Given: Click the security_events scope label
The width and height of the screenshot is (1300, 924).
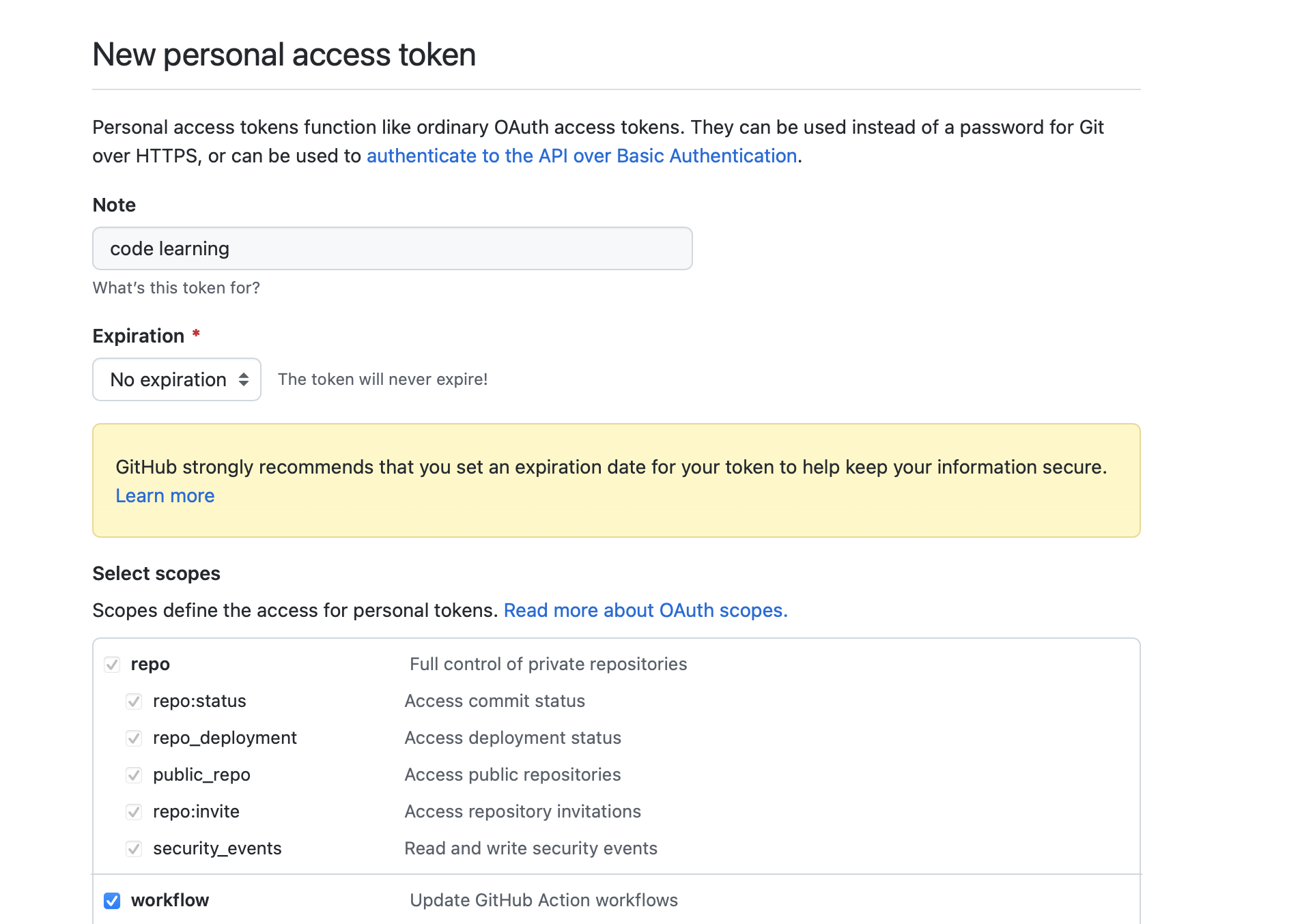Looking at the screenshot, I should click(x=217, y=848).
